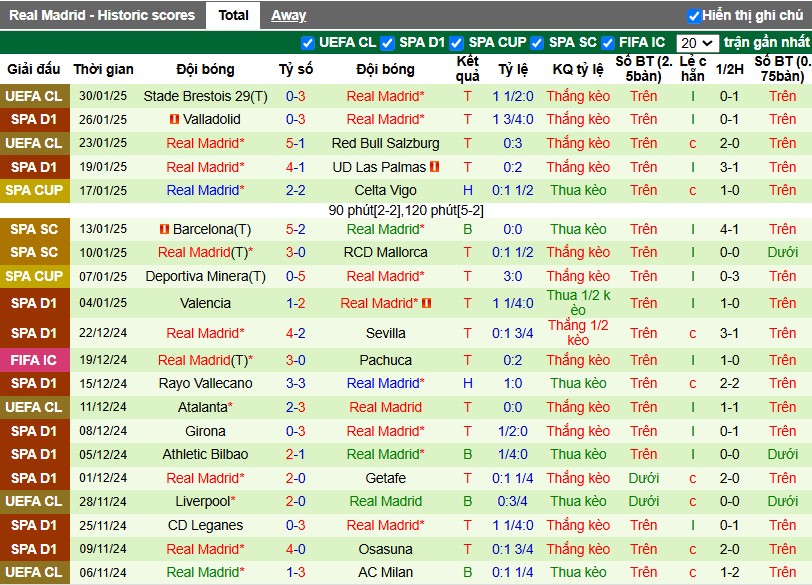Uncheck the FIFA IC filter checkbox
This screenshot has width=812, height=585.
(x=607, y=43)
